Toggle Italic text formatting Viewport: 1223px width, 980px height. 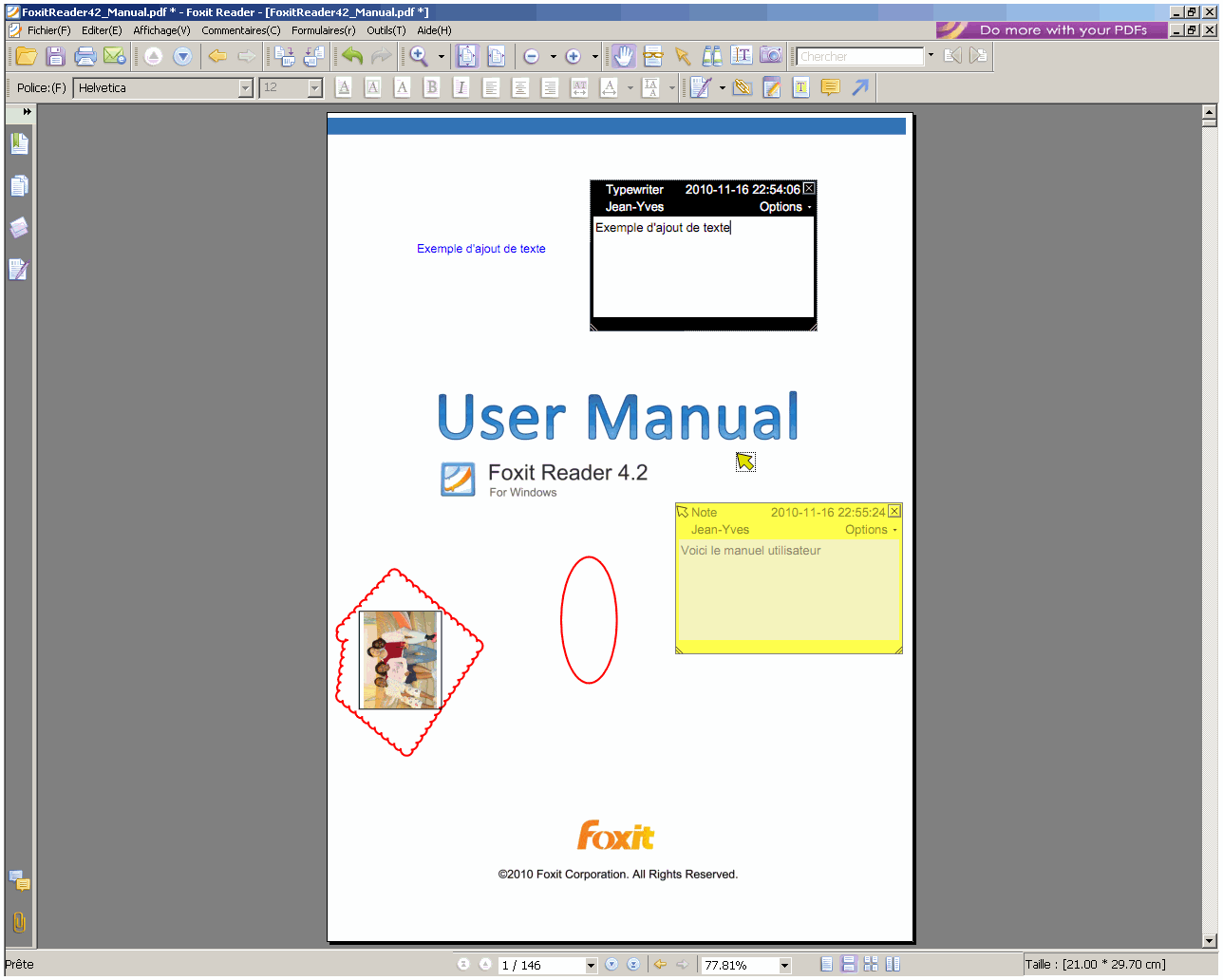461,87
